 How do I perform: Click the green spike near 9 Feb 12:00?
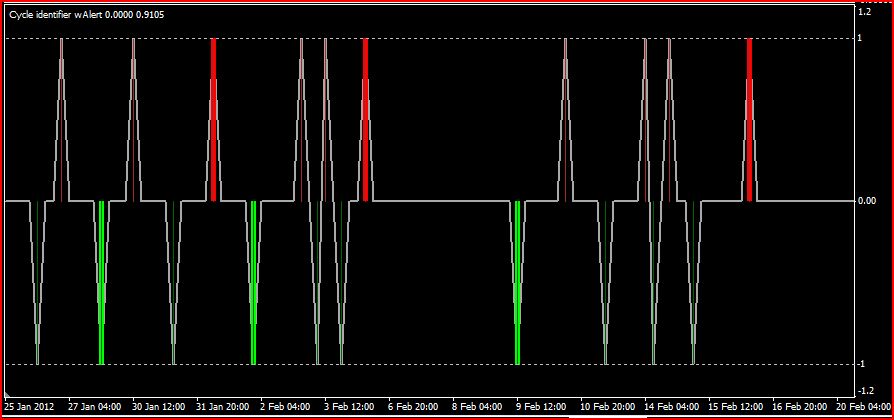point(517,282)
